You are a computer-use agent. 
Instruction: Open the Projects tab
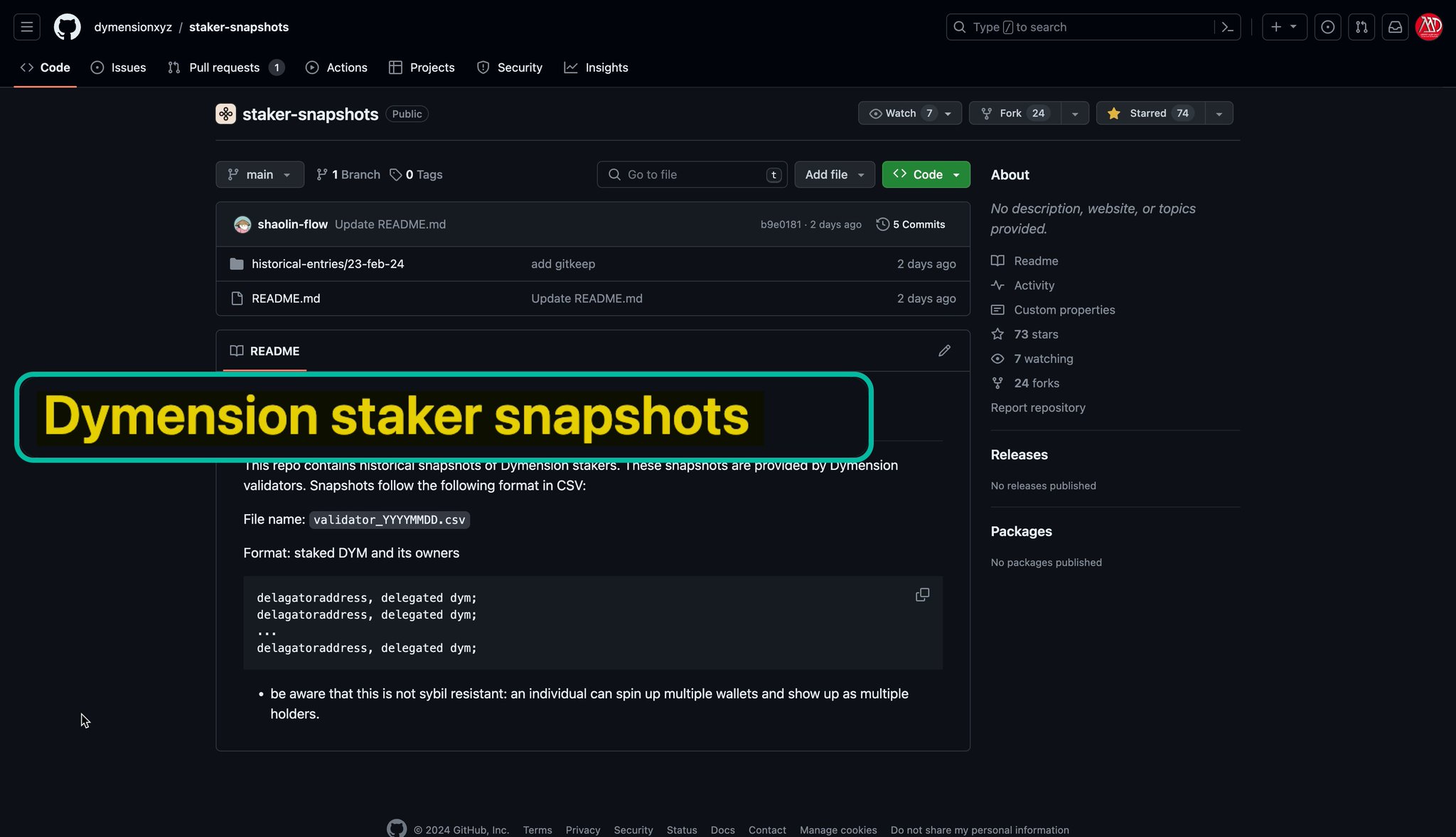click(x=422, y=68)
